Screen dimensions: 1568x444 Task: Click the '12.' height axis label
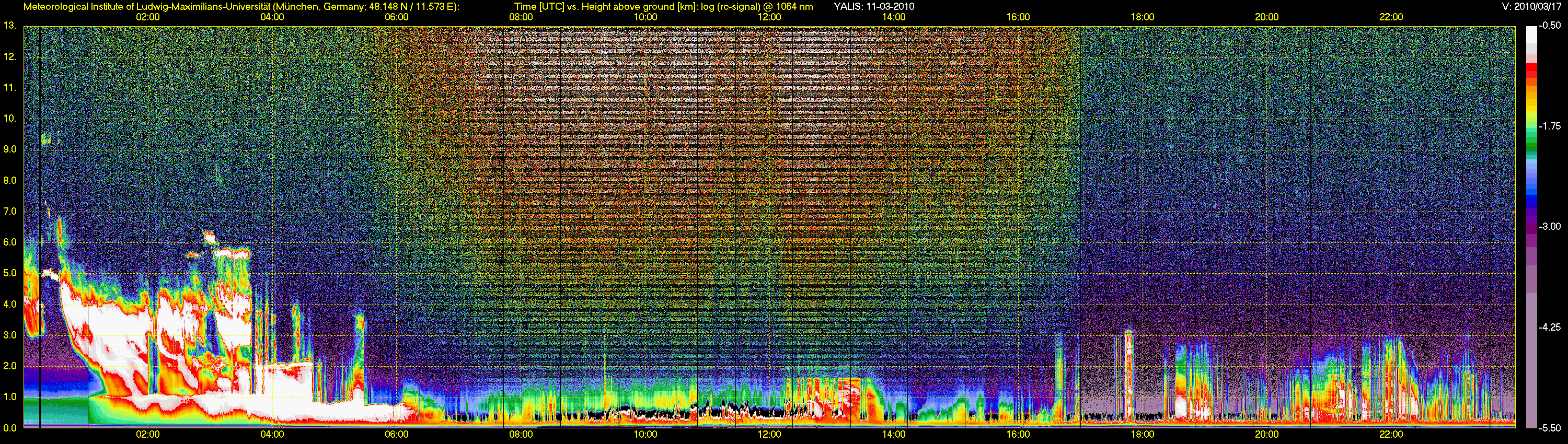(10, 57)
